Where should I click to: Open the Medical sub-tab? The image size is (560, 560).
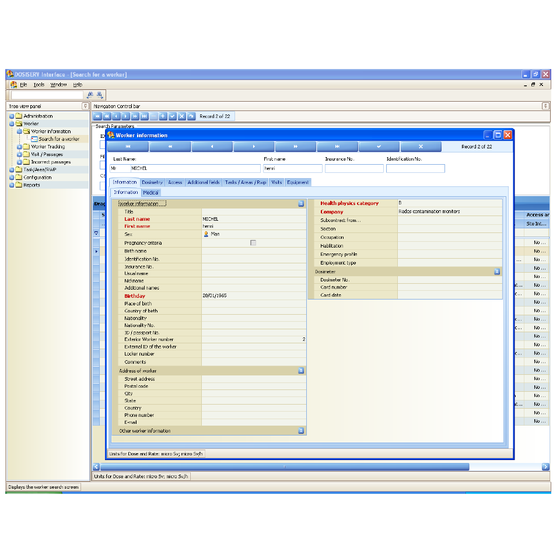click(151, 193)
